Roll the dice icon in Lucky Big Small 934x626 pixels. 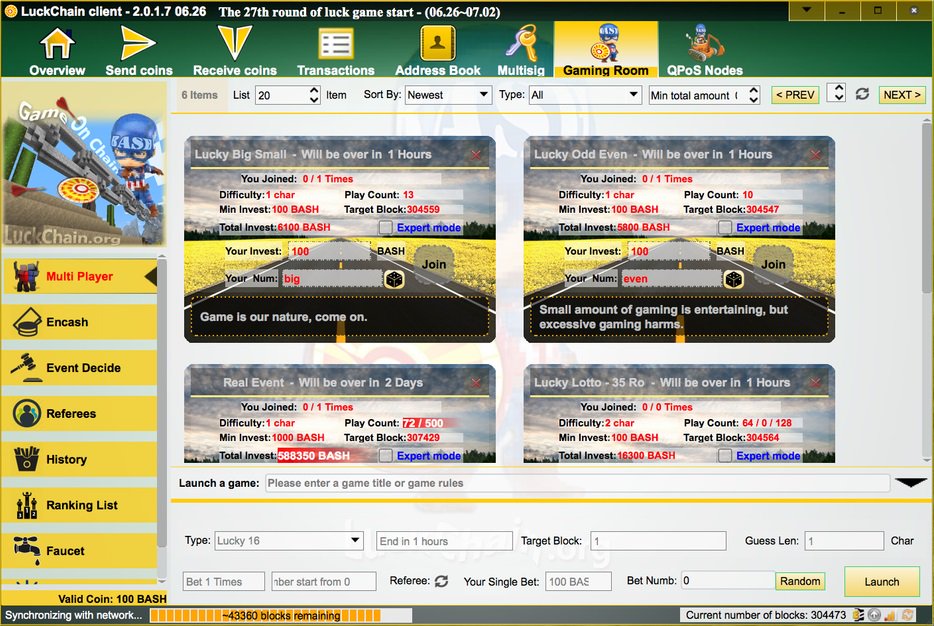point(394,279)
